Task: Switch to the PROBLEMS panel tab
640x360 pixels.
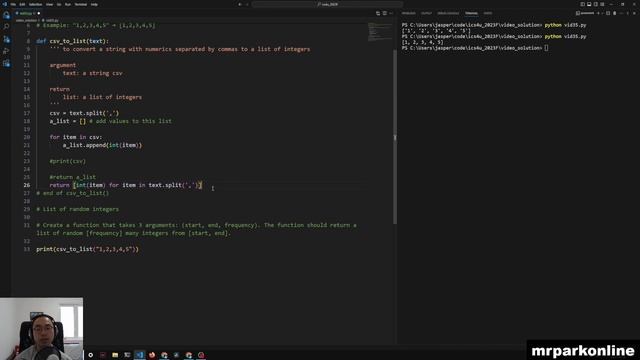Action: [x=409, y=13]
